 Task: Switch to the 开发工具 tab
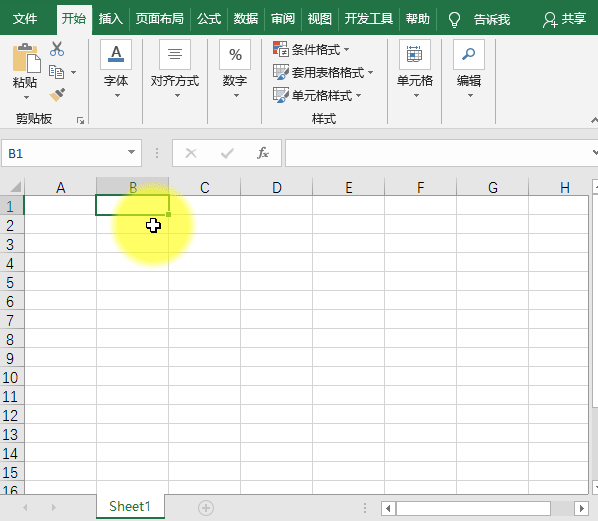pyautogui.click(x=368, y=19)
